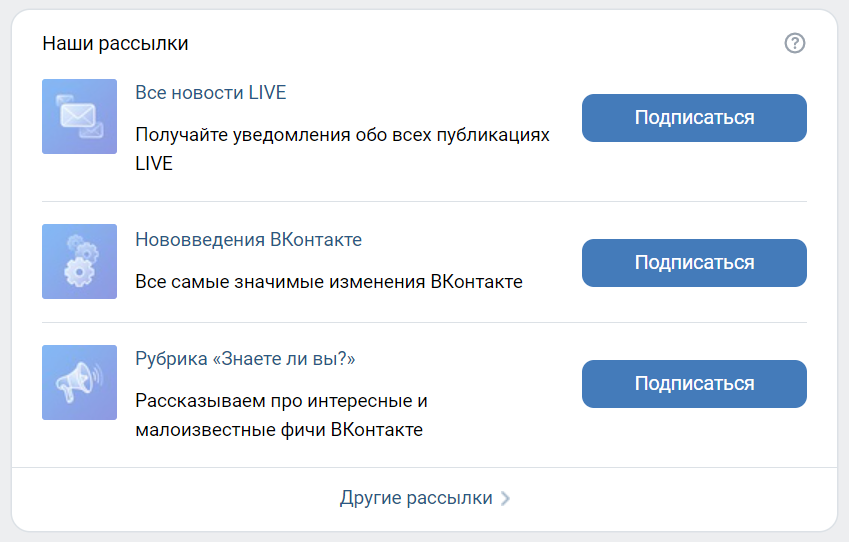Screen dimensions: 849x542
Task: Click the gears icon for Нововведения ВКонтакте
Action: (x=79, y=261)
